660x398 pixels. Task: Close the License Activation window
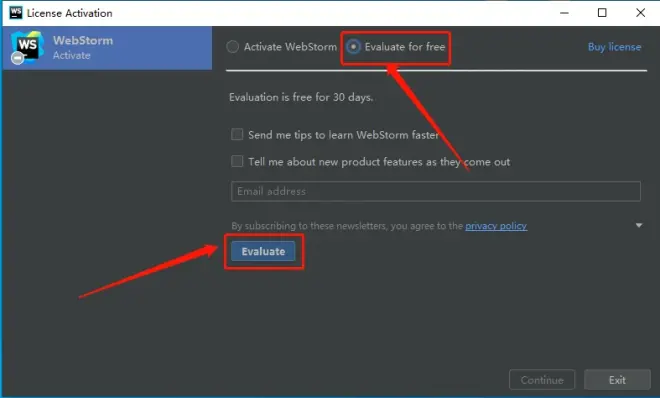coord(640,13)
